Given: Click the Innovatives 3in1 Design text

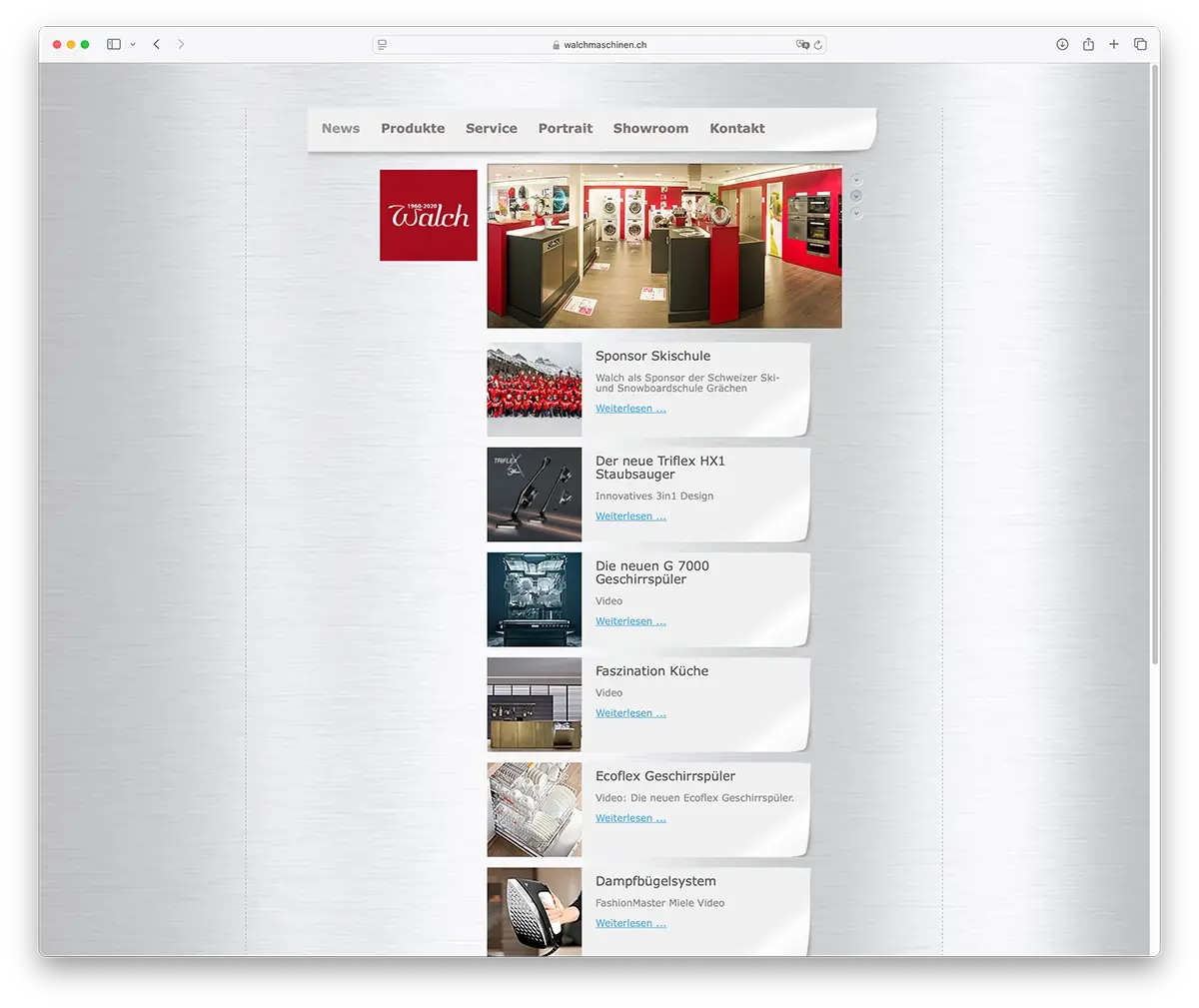Looking at the screenshot, I should (654, 496).
